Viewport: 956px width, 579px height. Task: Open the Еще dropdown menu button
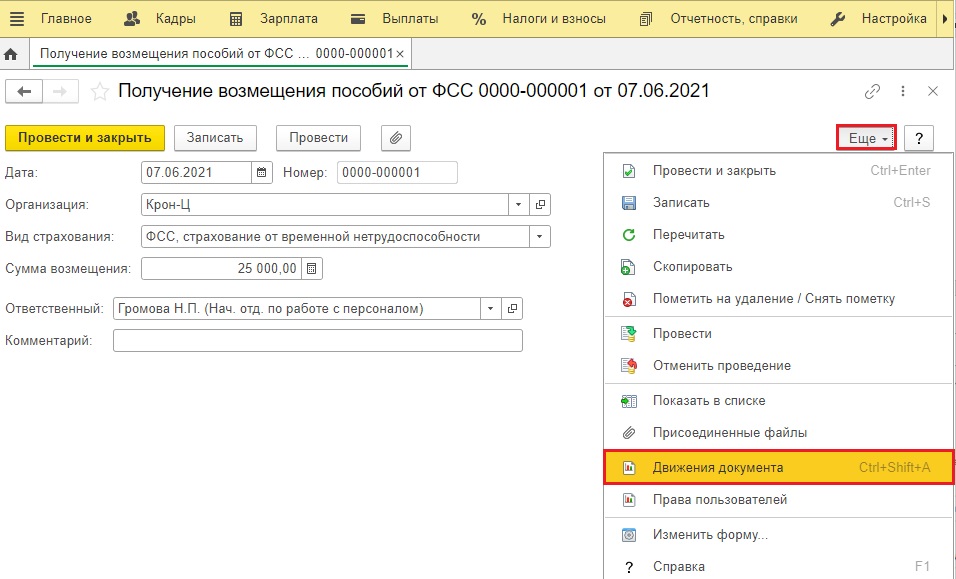pyautogui.click(x=866, y=138)
